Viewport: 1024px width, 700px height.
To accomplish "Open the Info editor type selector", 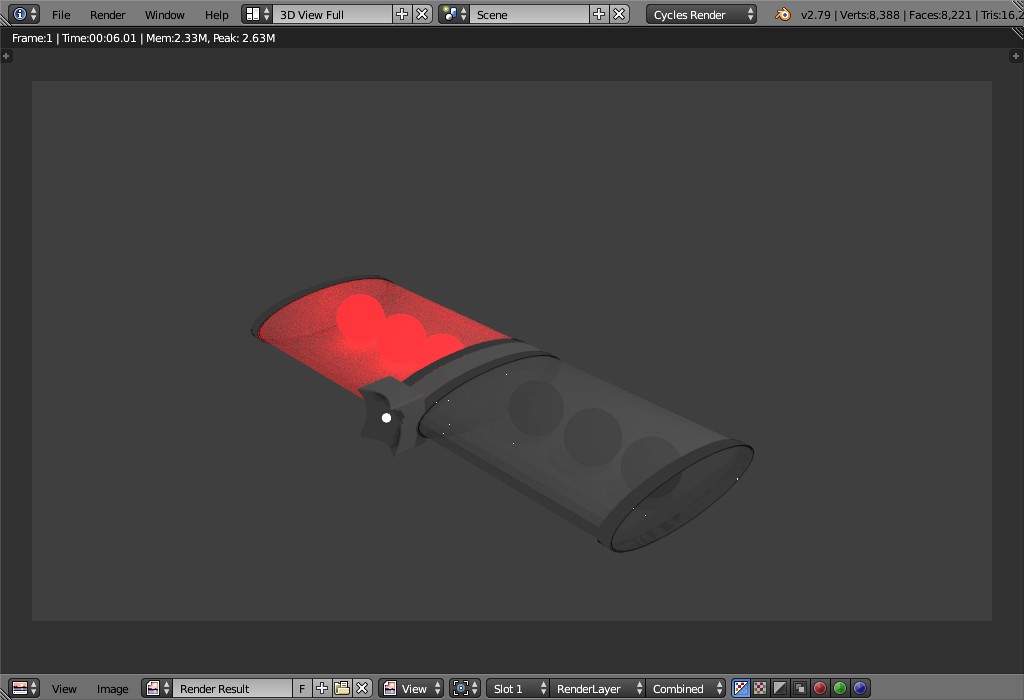I will click(24, 14).
